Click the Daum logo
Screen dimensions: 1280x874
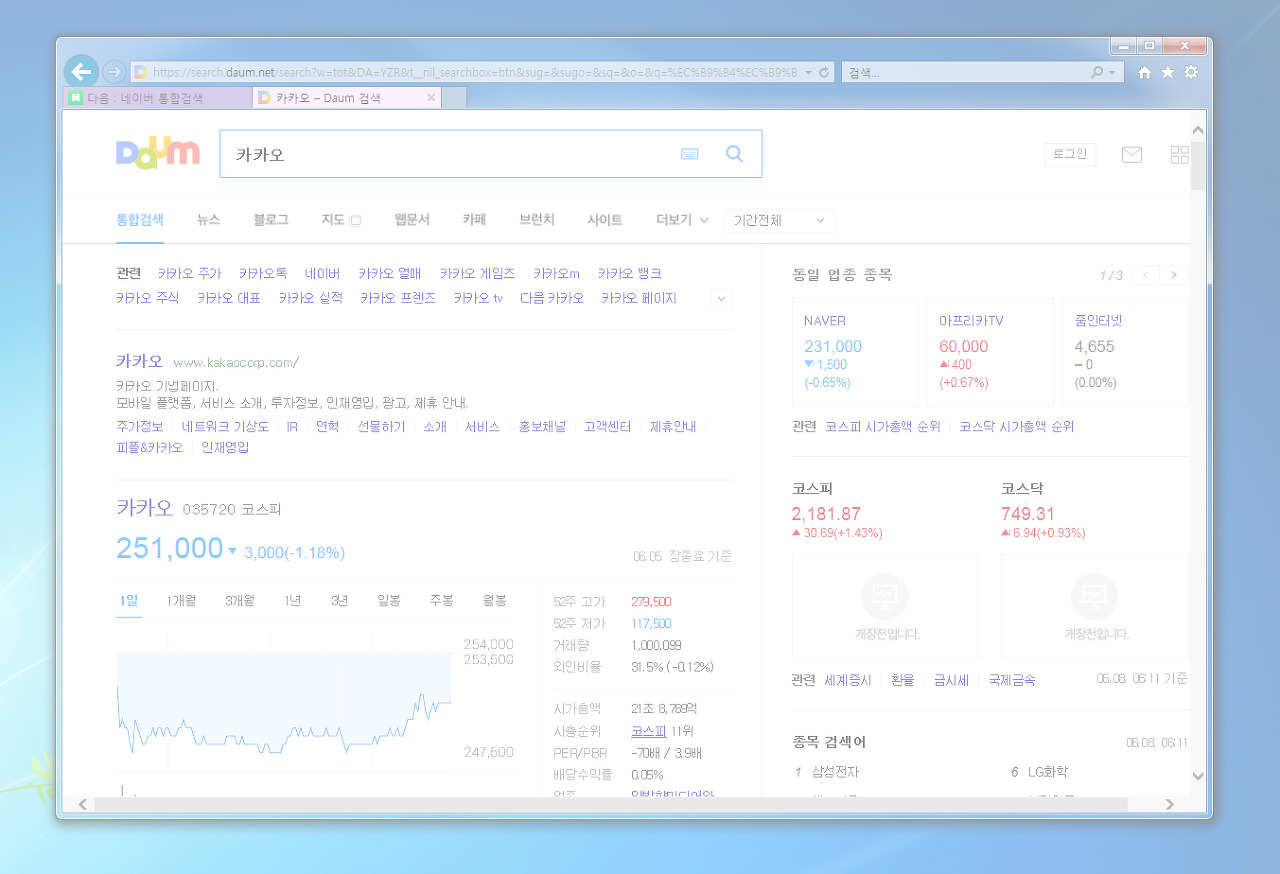click(158, 152)
